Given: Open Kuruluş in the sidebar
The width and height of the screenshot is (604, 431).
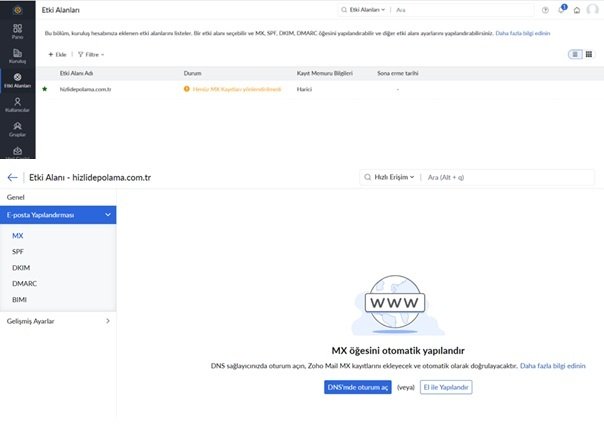Looking at the screenshot, I should point(17,56).
